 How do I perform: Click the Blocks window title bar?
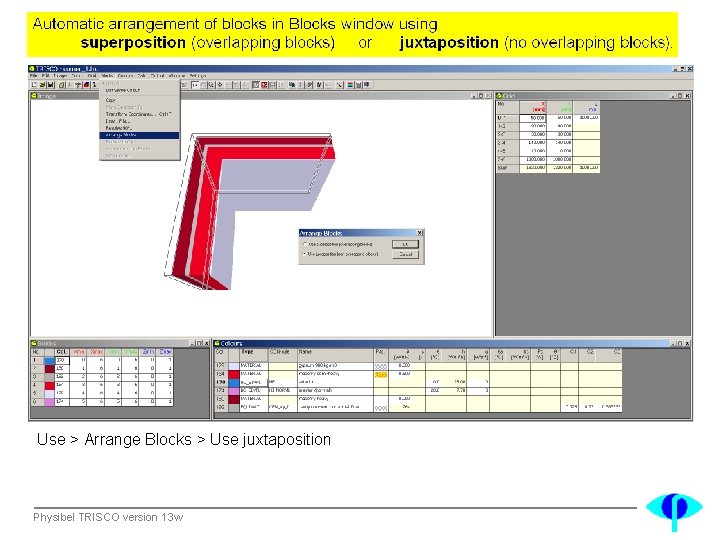pos(119,343)
